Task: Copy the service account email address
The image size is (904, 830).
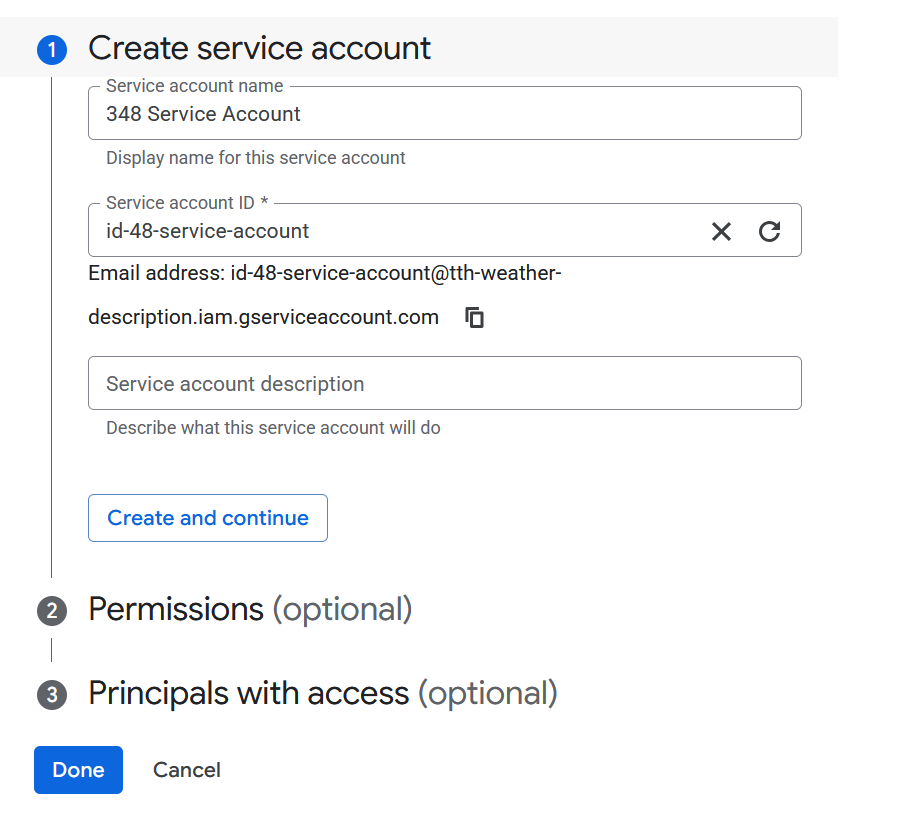Action: (x=475, y=318)
